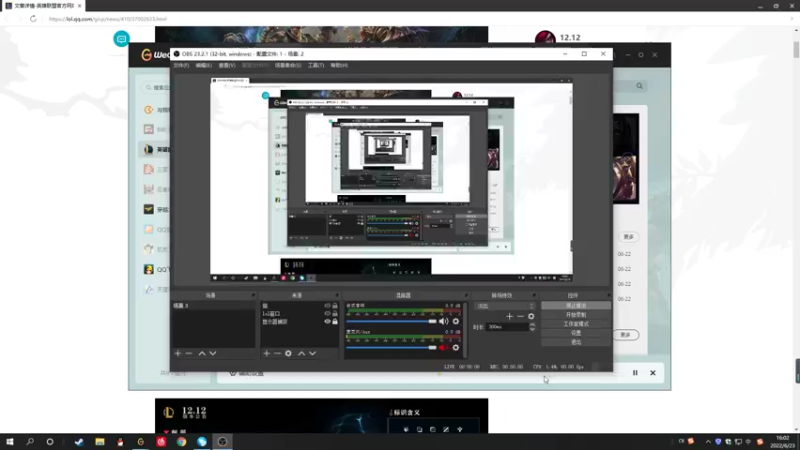The width and height of the screenshot is (800, 450).
Task: Click the 退出 exit button in OBS Controls
Action: [x=576, y=342]
